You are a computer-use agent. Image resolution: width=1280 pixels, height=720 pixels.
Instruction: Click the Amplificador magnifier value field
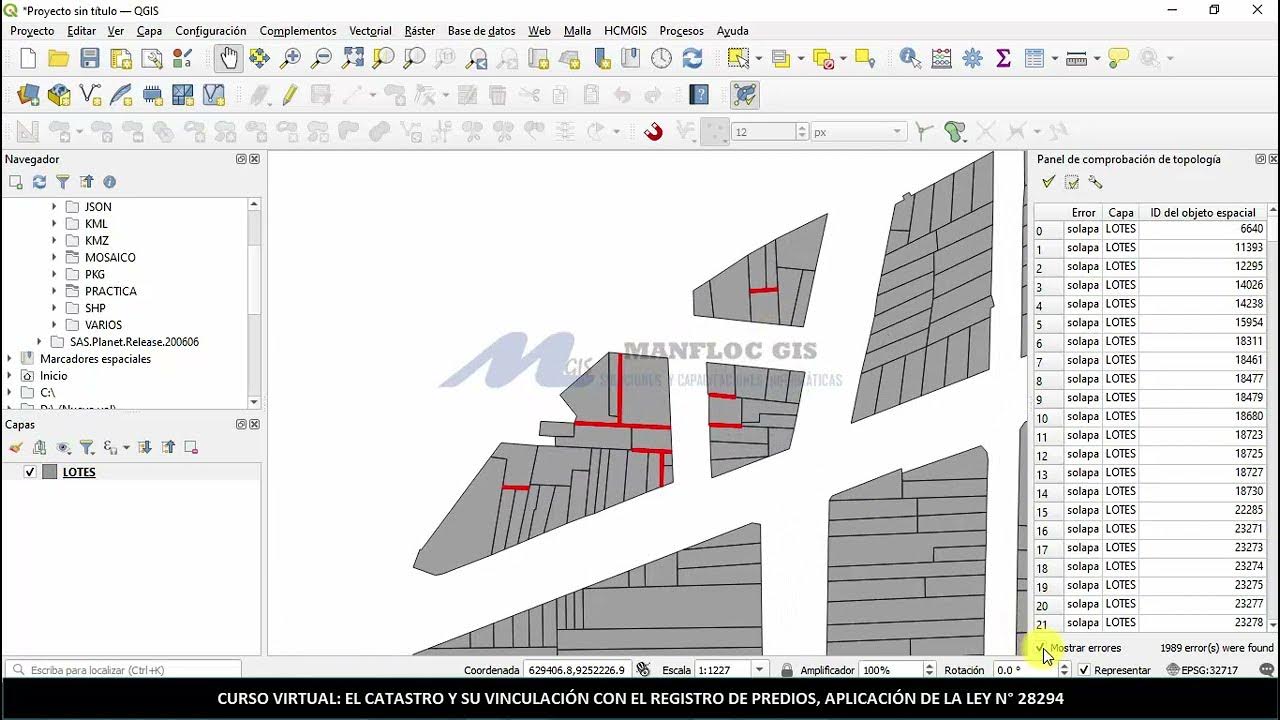coord(890,670)
